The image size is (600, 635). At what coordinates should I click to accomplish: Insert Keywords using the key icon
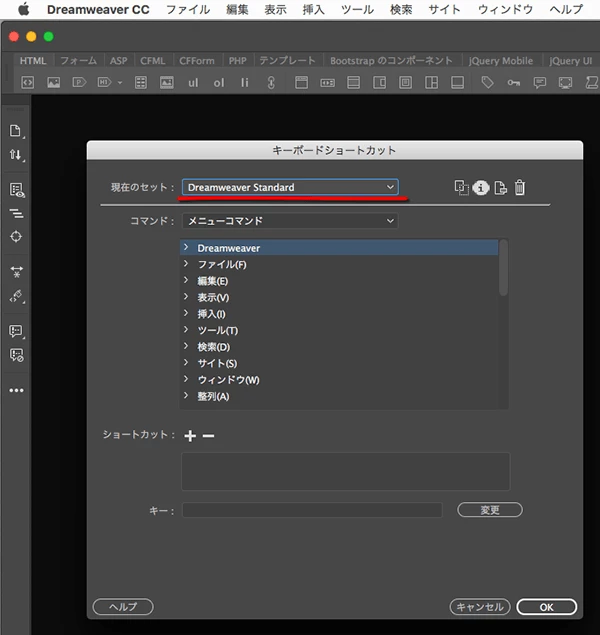point(514,83)
